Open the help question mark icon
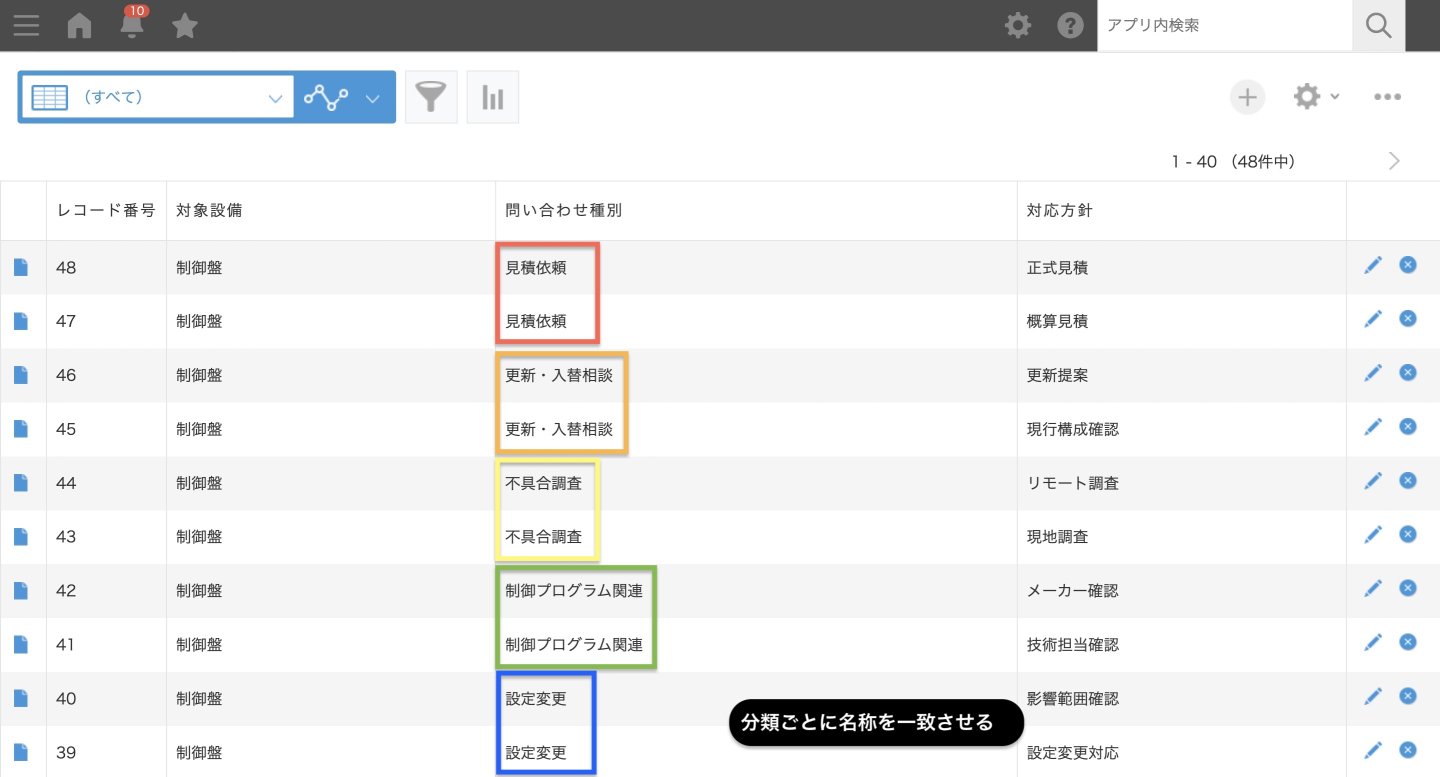Screen dimensions: 1440x777 pos(1071,25)
